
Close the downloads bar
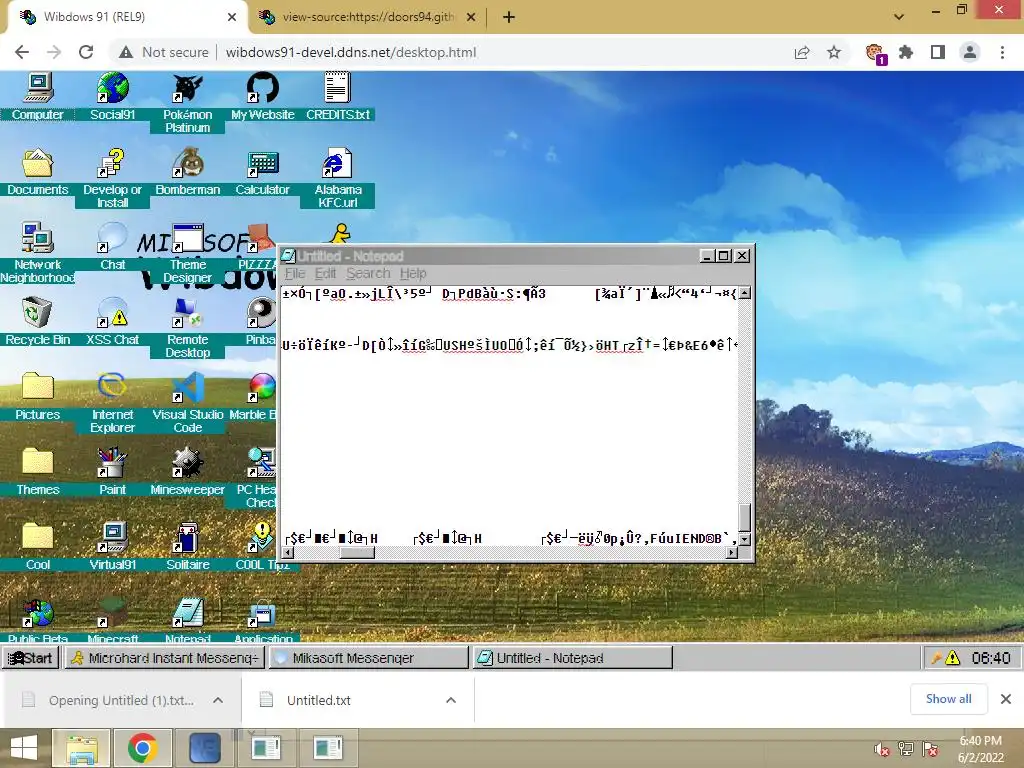(1006, 699)
